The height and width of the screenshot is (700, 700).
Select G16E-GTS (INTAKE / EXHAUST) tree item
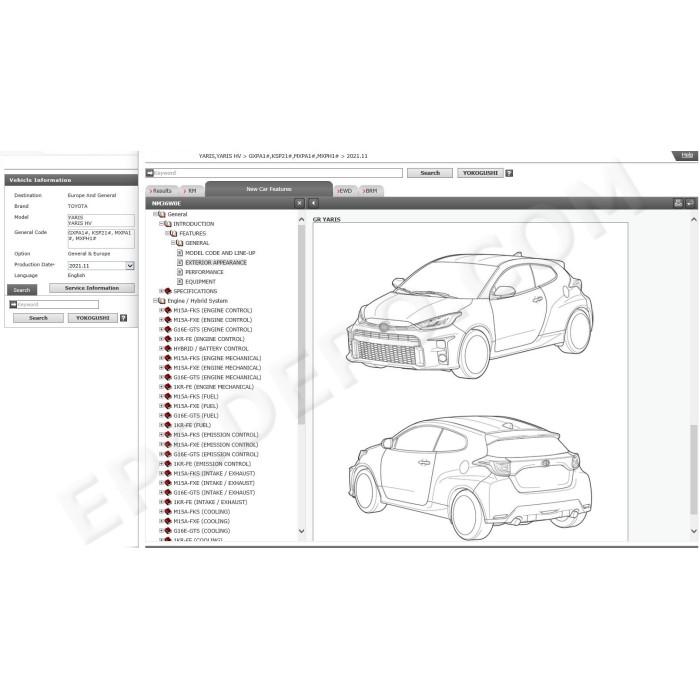214,492
